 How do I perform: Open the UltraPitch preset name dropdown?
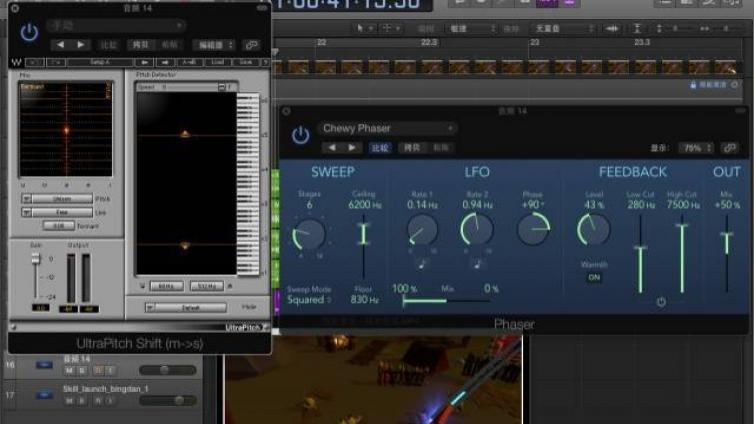pyautogui.click(x=116, y=25)
